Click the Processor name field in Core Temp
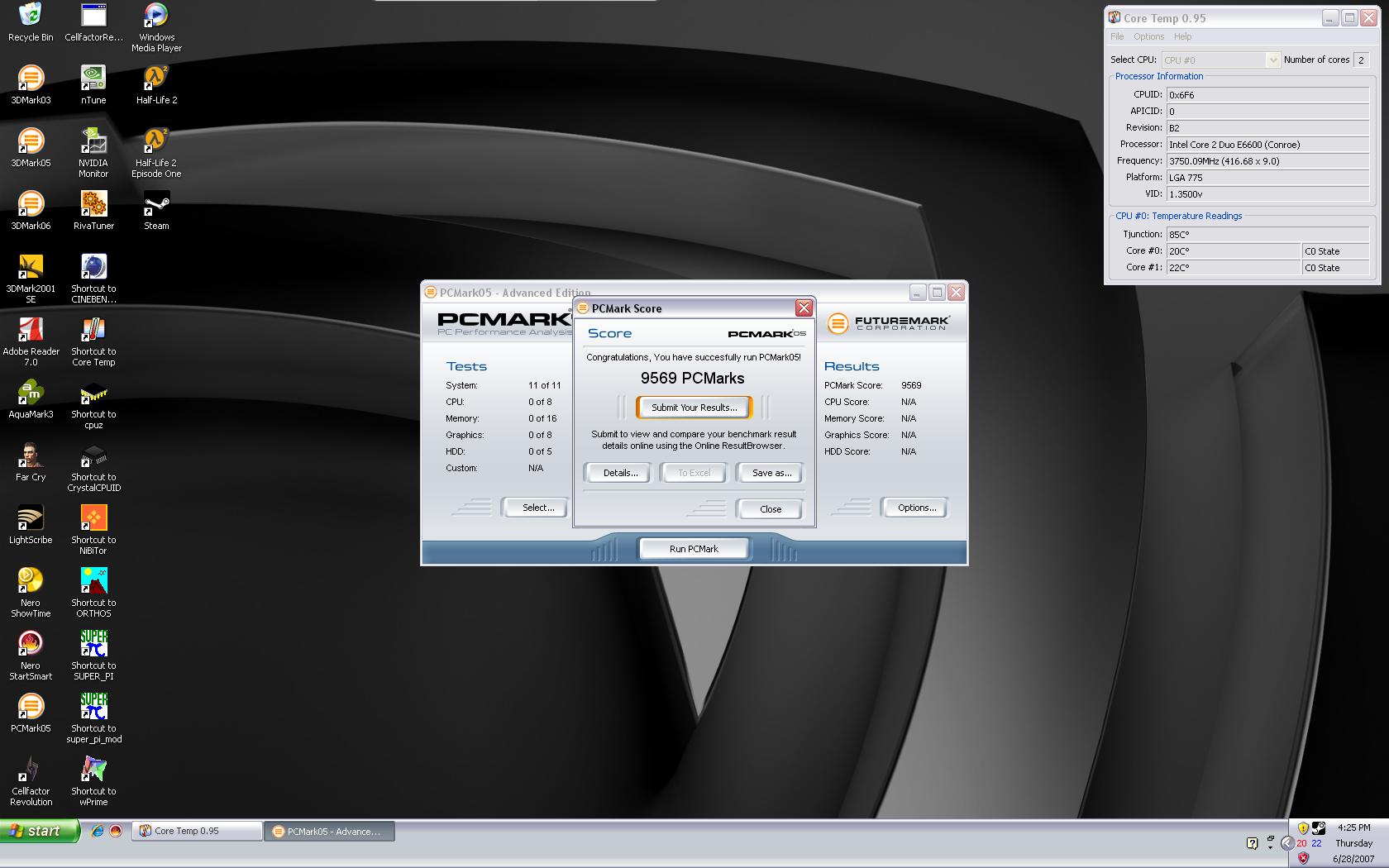 coord(1267,145)
